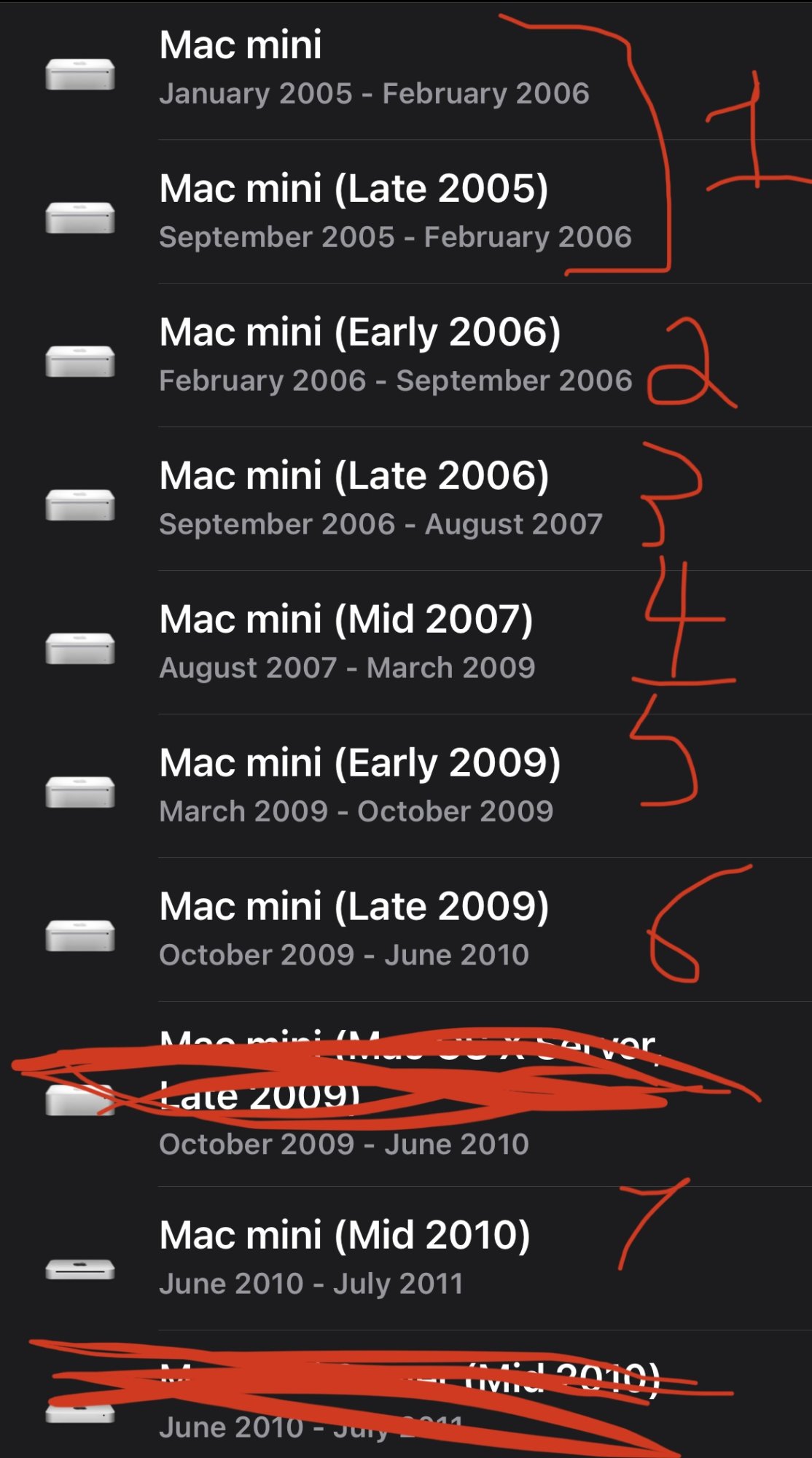Screen dimensions: 812x1458
Task: Select Mac mini (Late 2006) title
Action: [x=354, y=476]
